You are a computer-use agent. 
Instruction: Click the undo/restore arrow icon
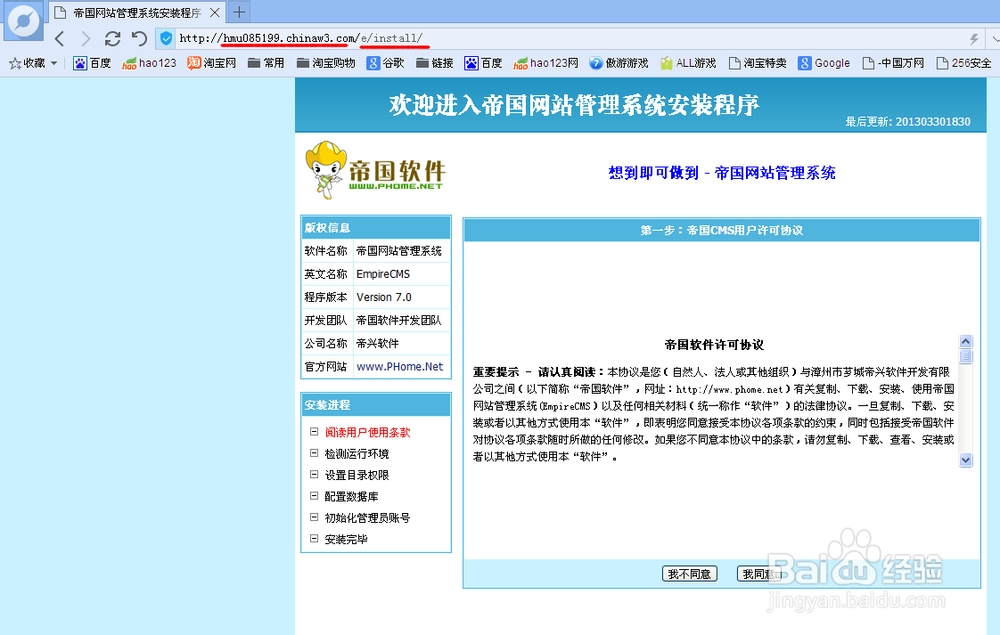pyautogui.click(x=139, y=39)
